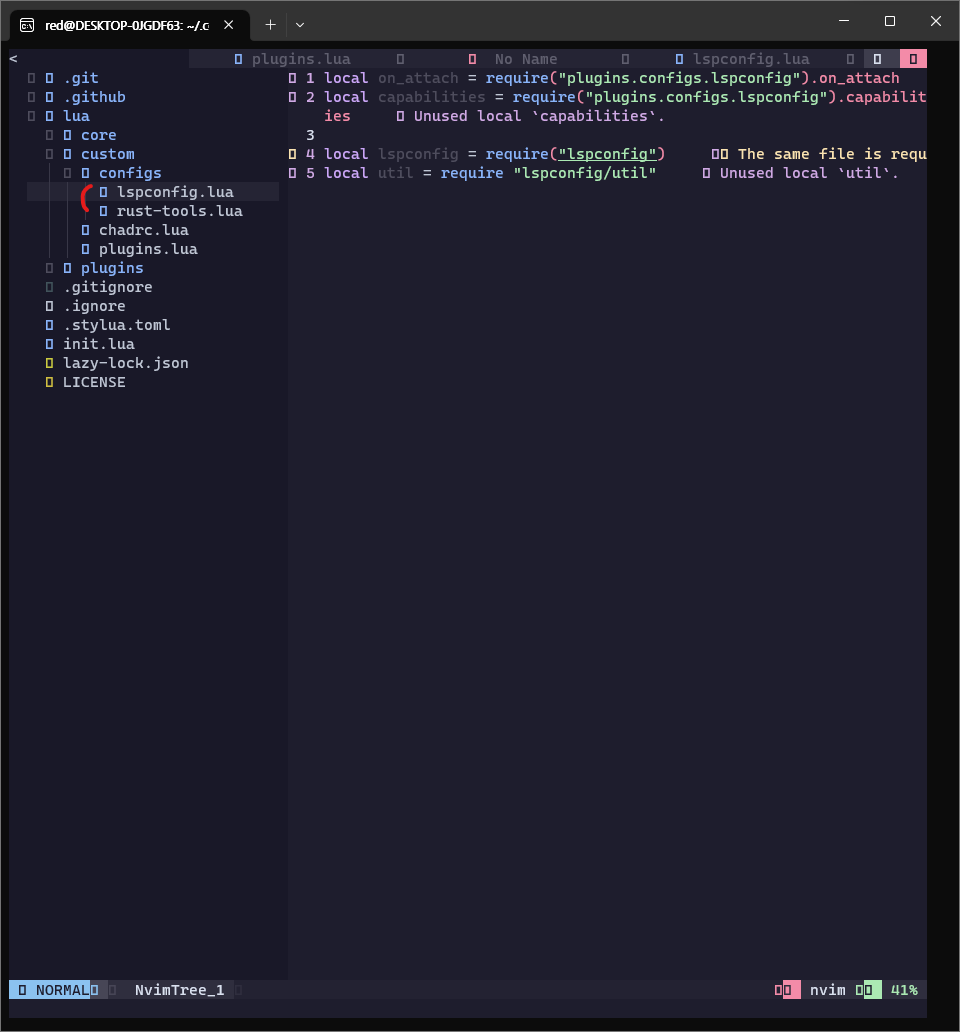Click NvimTree_1 in the statusline
The image size is (960, 1032).
[180, 990]
